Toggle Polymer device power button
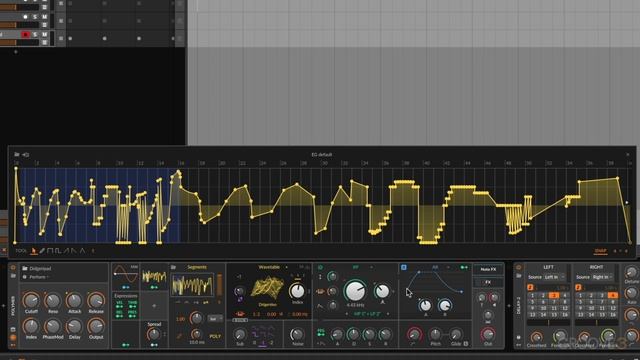Viewport: 640px width, 360px height. click(13, 268)
